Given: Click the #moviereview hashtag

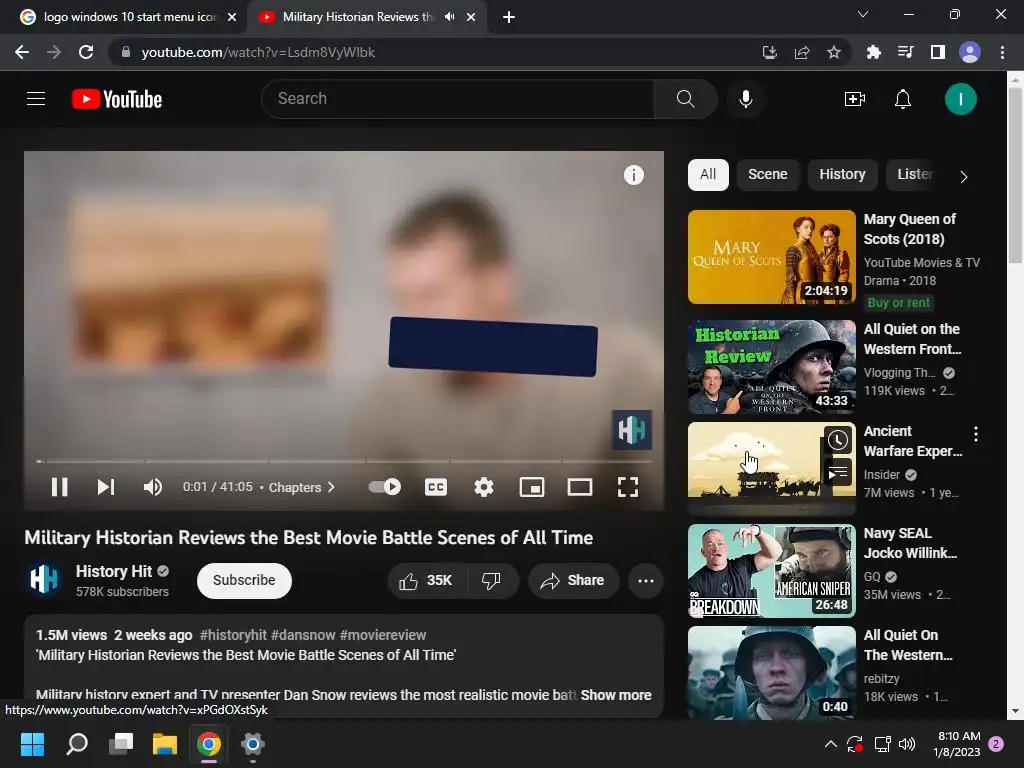Looking at the screenshot, I should (x=383, y=635).
